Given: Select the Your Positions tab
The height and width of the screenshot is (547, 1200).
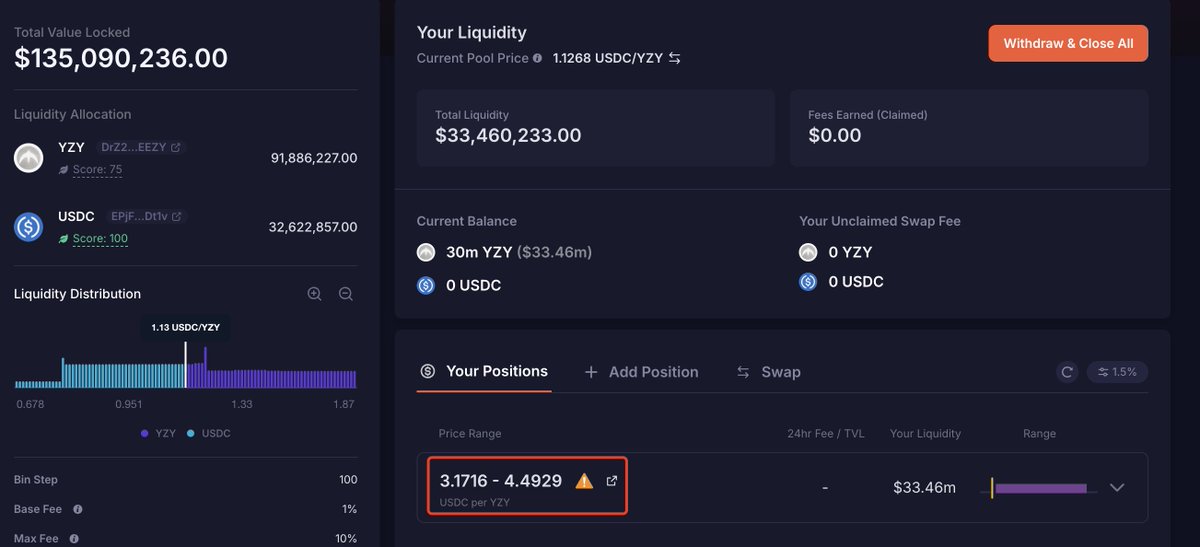Looking at the screenshot, I should tap(484, 371).
